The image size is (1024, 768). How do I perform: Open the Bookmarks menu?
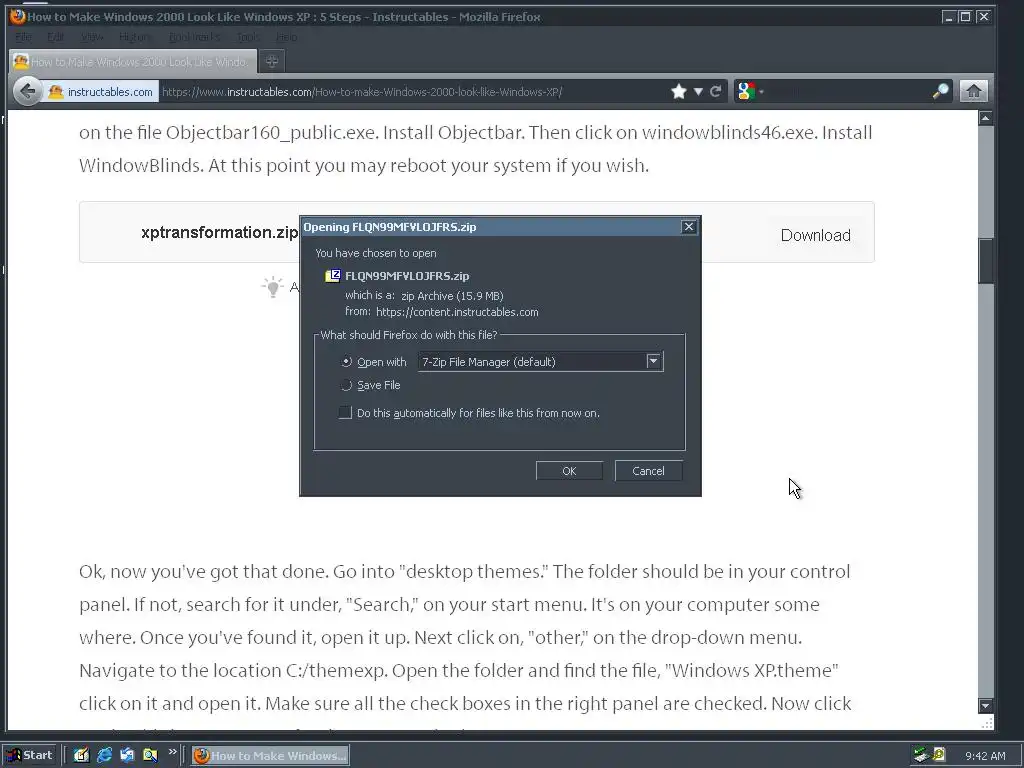[194, 37]
